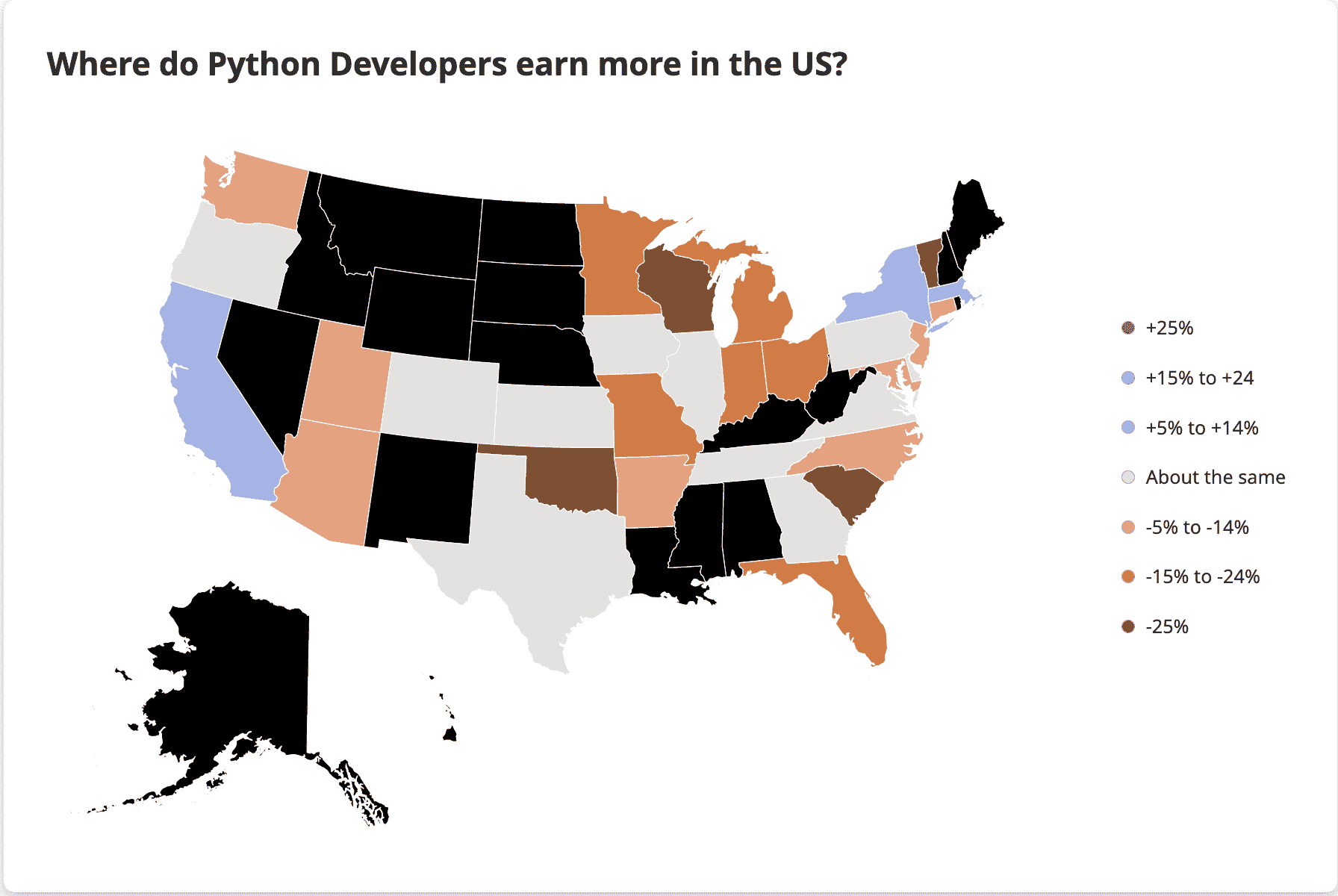Click the '+5% to +14%' legend label

pos(1202,428)
